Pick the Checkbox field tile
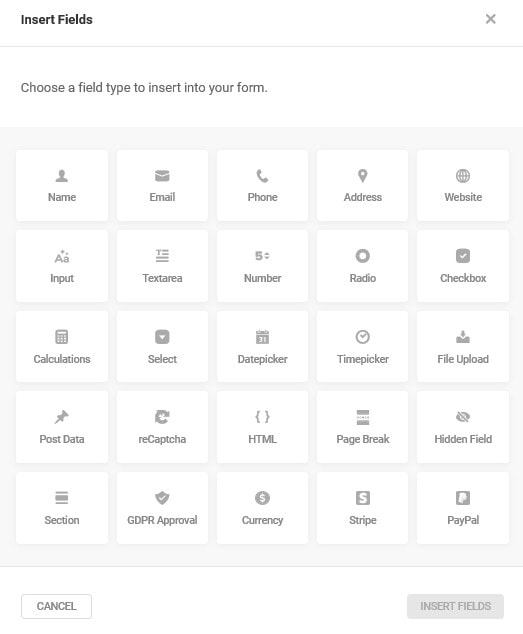 463,266
